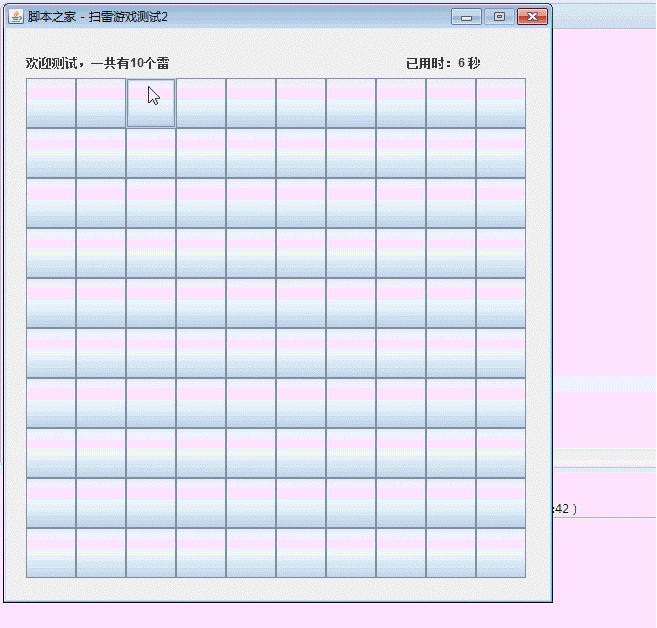657x628 pixels.
Task: Uncover the cell in row 4, column 10
Action: click(501, 253)
